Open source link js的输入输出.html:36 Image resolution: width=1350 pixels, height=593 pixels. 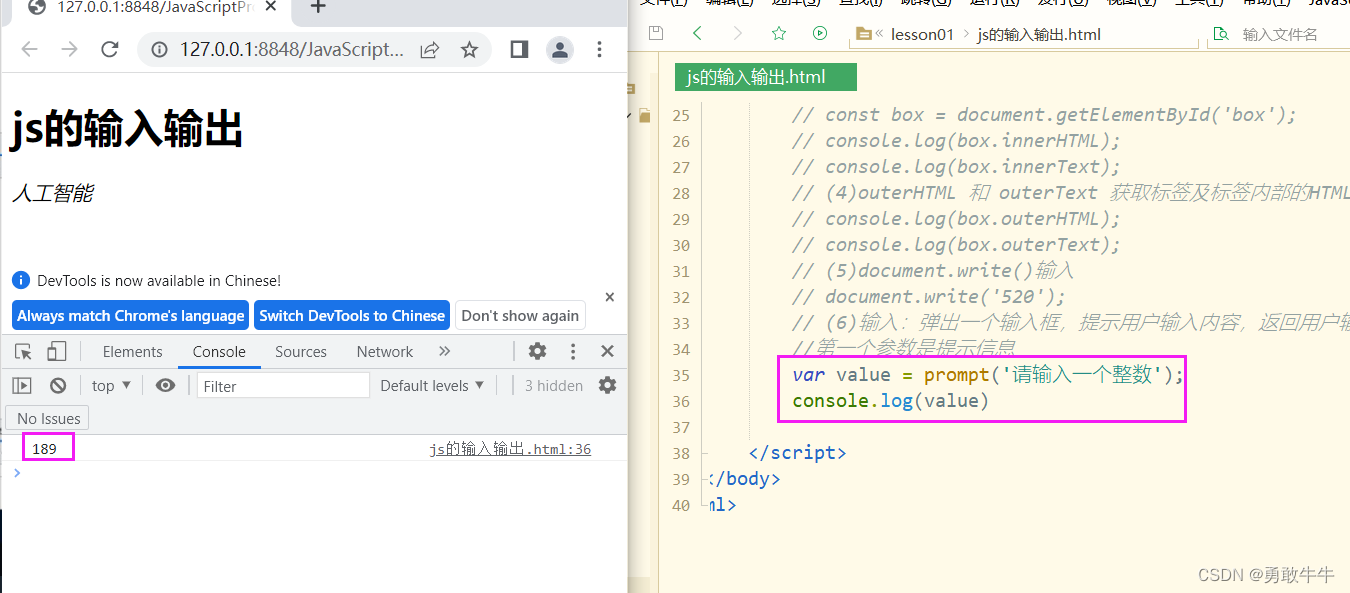pyautogui.click(x=510, y=449)
